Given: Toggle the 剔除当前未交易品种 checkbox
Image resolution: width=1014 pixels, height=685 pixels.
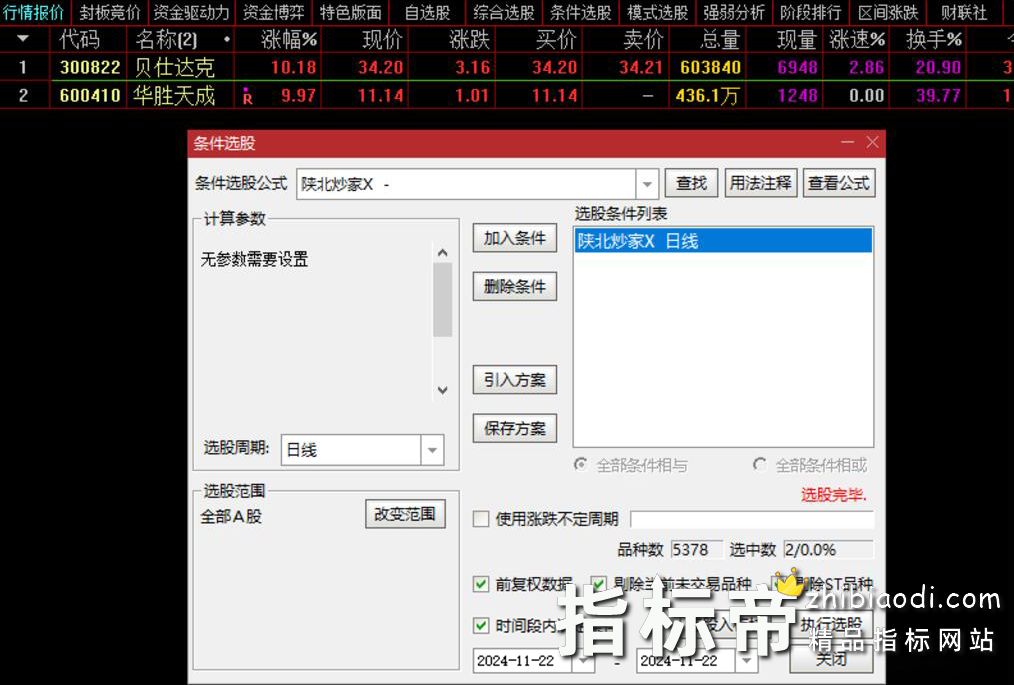Looking at the screenshot, I should coord(599,584).
